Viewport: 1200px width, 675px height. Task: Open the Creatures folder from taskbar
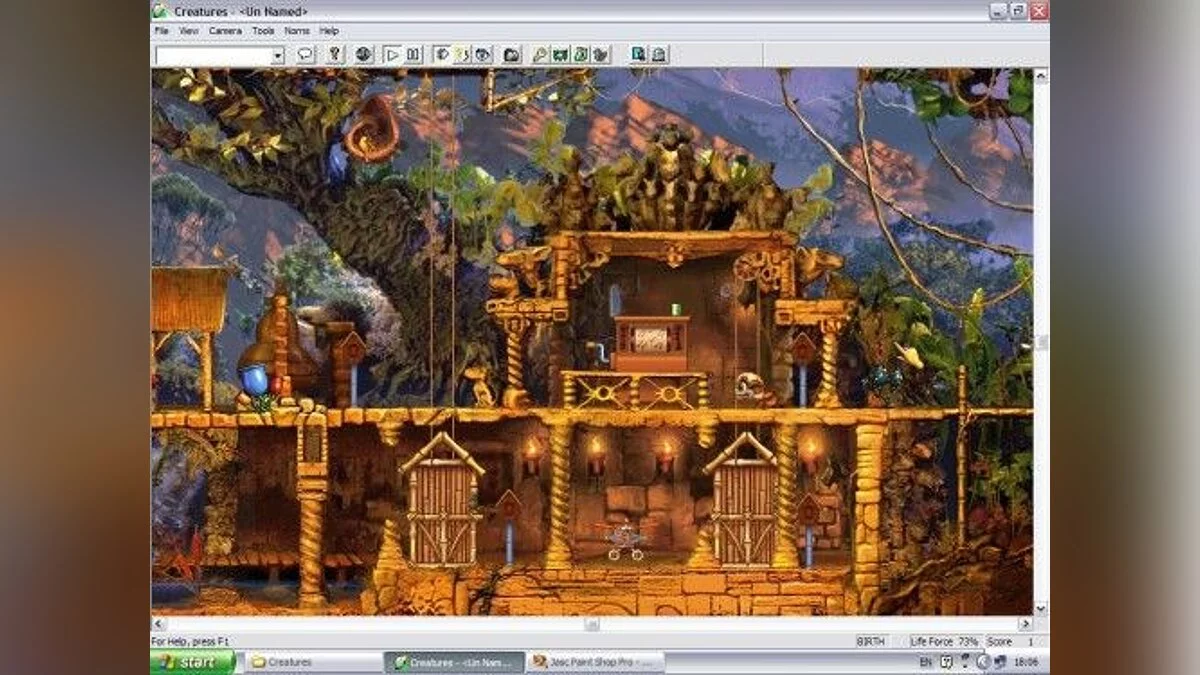312,662
